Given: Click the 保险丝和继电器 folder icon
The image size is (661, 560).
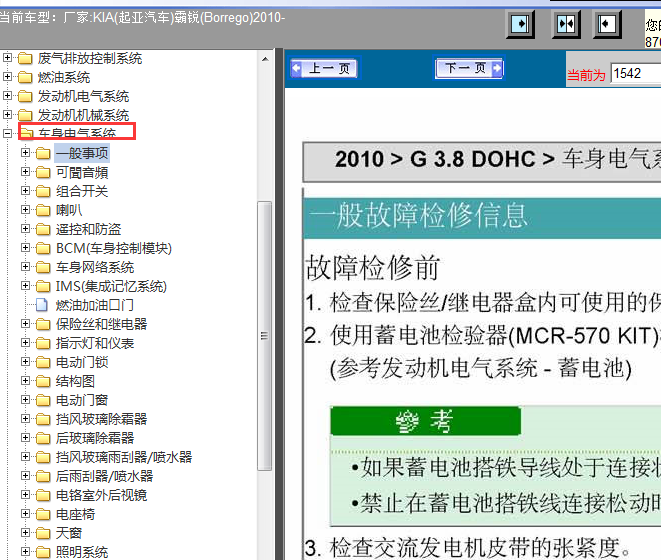Looking at the screenshot, I should click(x=43, y=324).
